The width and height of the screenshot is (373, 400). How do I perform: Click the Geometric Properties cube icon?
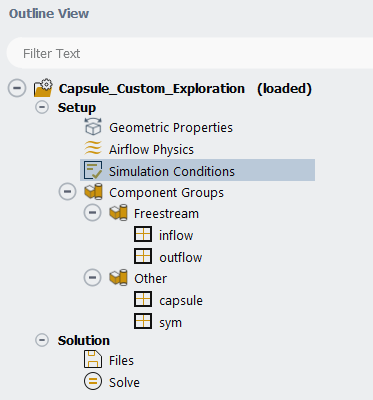(93, 127)
